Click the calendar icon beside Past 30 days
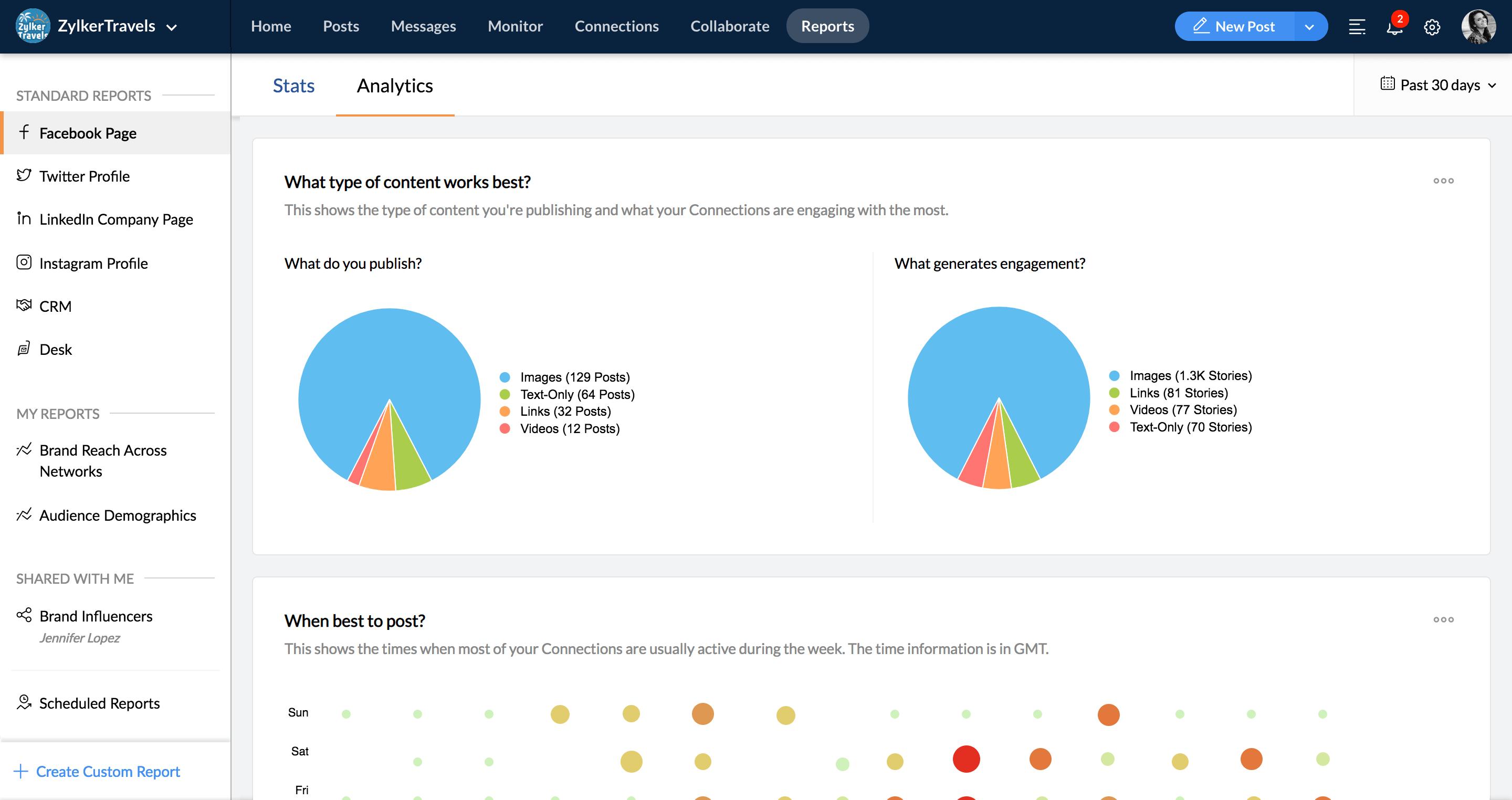This screenshot has height=800, width=1512. (x=1388, y=84)
